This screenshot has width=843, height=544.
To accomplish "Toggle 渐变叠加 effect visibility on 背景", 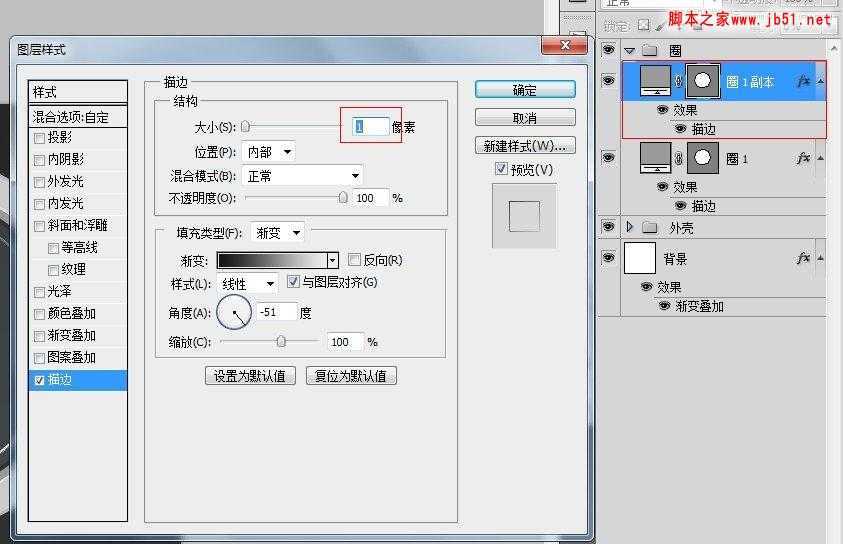I will coord(665,305).
